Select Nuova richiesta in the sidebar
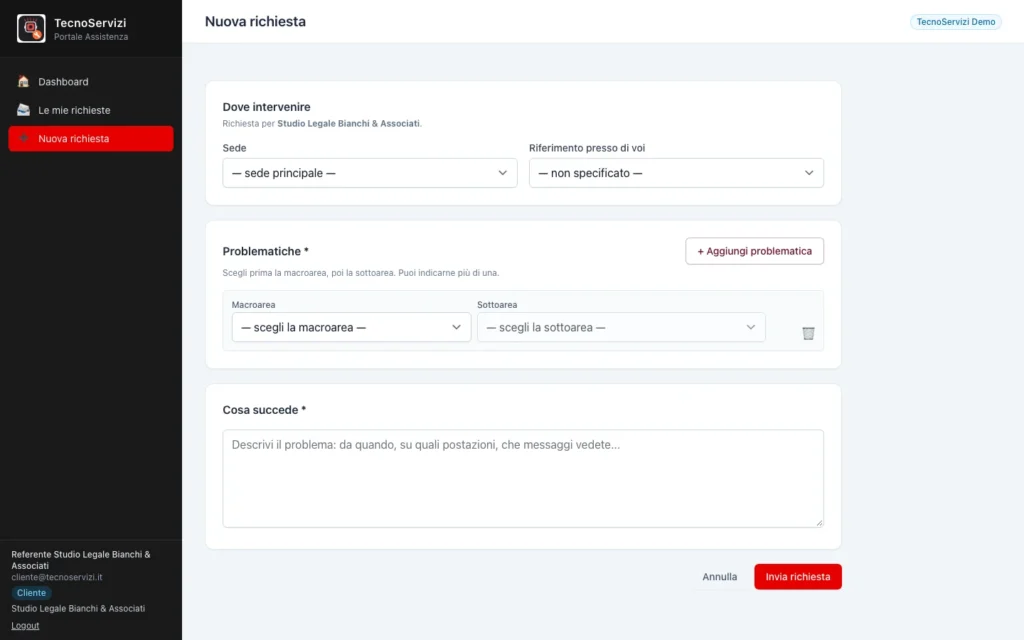Viewport: 1024px width, 640px height. (x=91, y=138)
